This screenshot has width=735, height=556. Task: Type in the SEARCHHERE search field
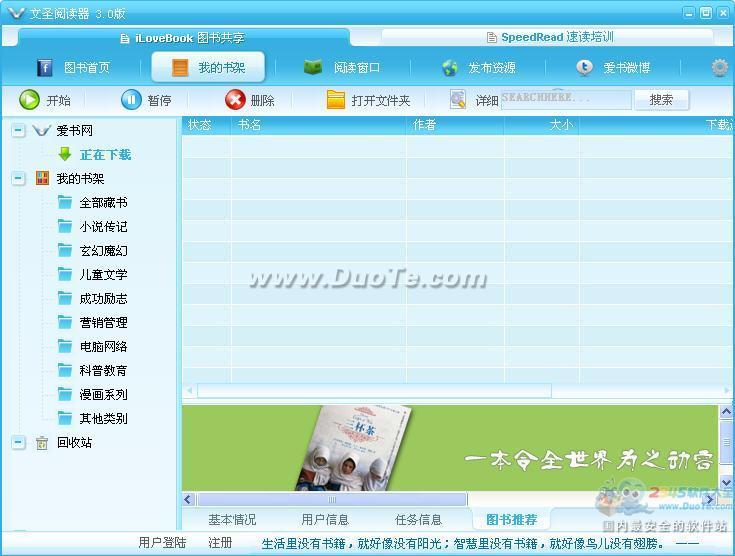tap(565, 99)
